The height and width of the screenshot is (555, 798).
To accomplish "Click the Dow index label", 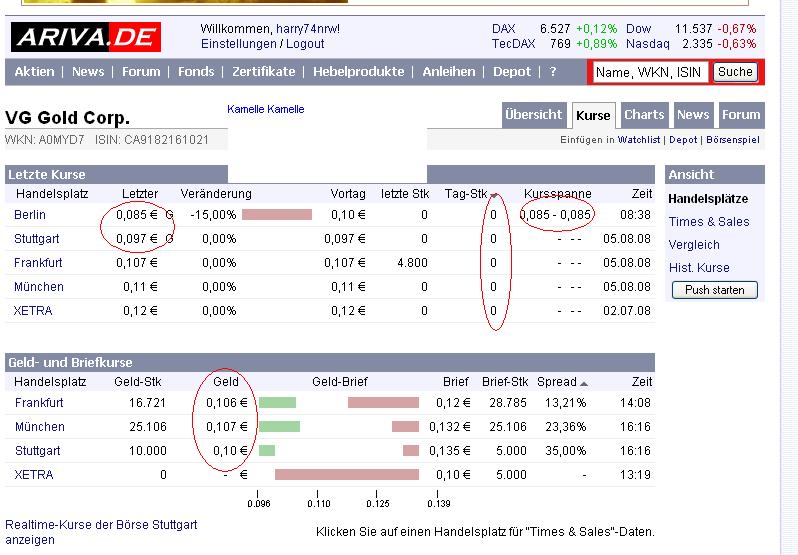I will point(638,28).
